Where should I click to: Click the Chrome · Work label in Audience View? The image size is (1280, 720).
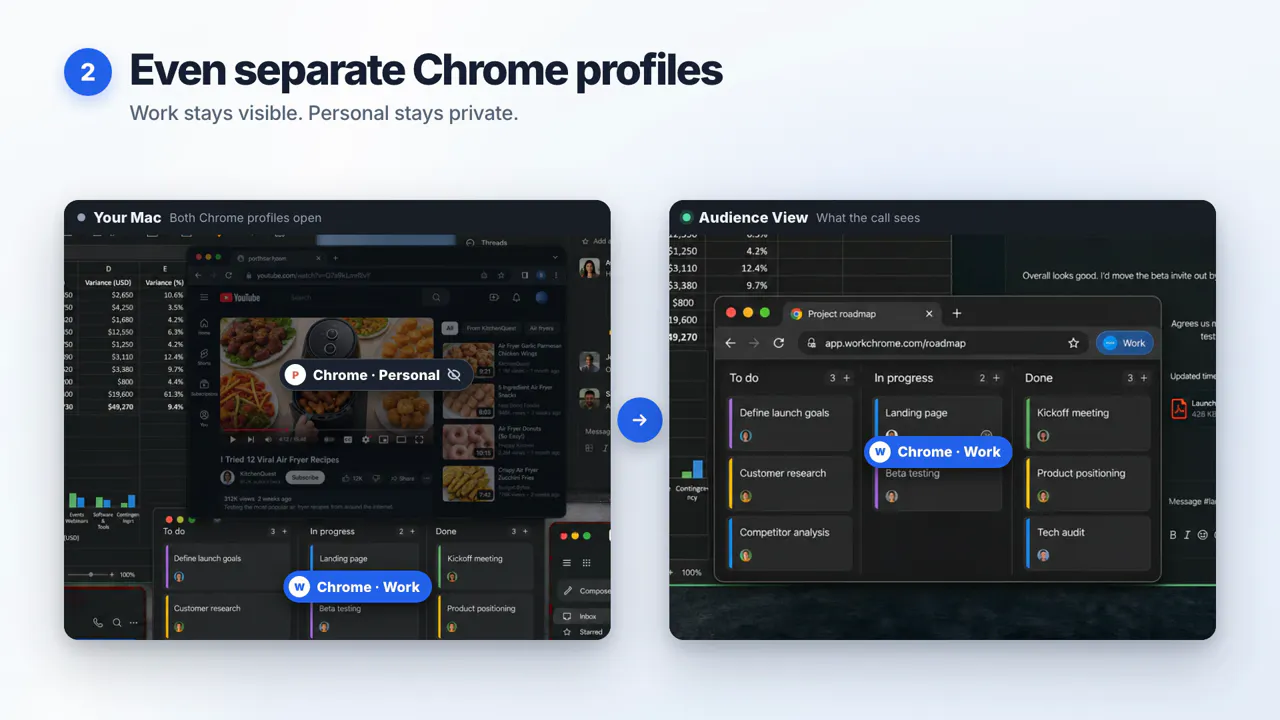[938, 452]
